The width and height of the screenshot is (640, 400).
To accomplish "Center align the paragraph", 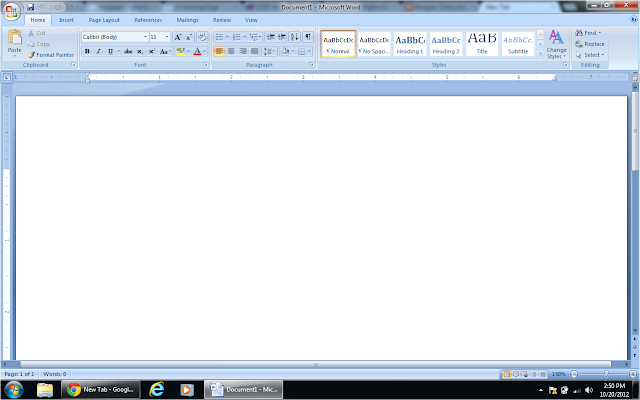I will (231, 51).
